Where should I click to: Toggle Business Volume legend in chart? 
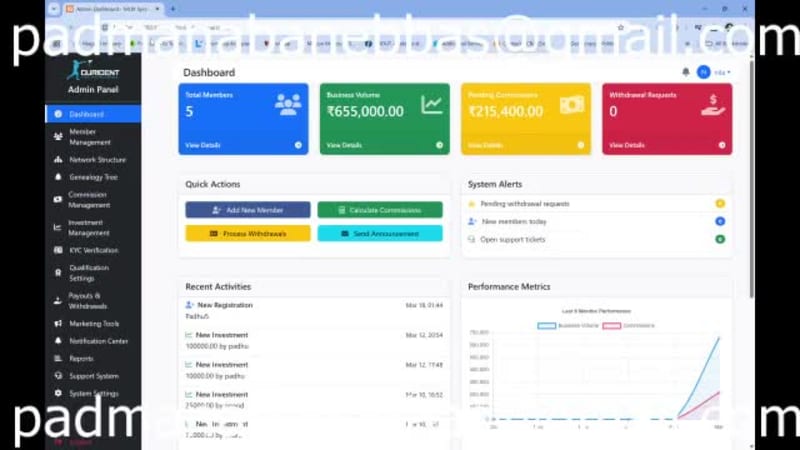[x=567, y=326]
